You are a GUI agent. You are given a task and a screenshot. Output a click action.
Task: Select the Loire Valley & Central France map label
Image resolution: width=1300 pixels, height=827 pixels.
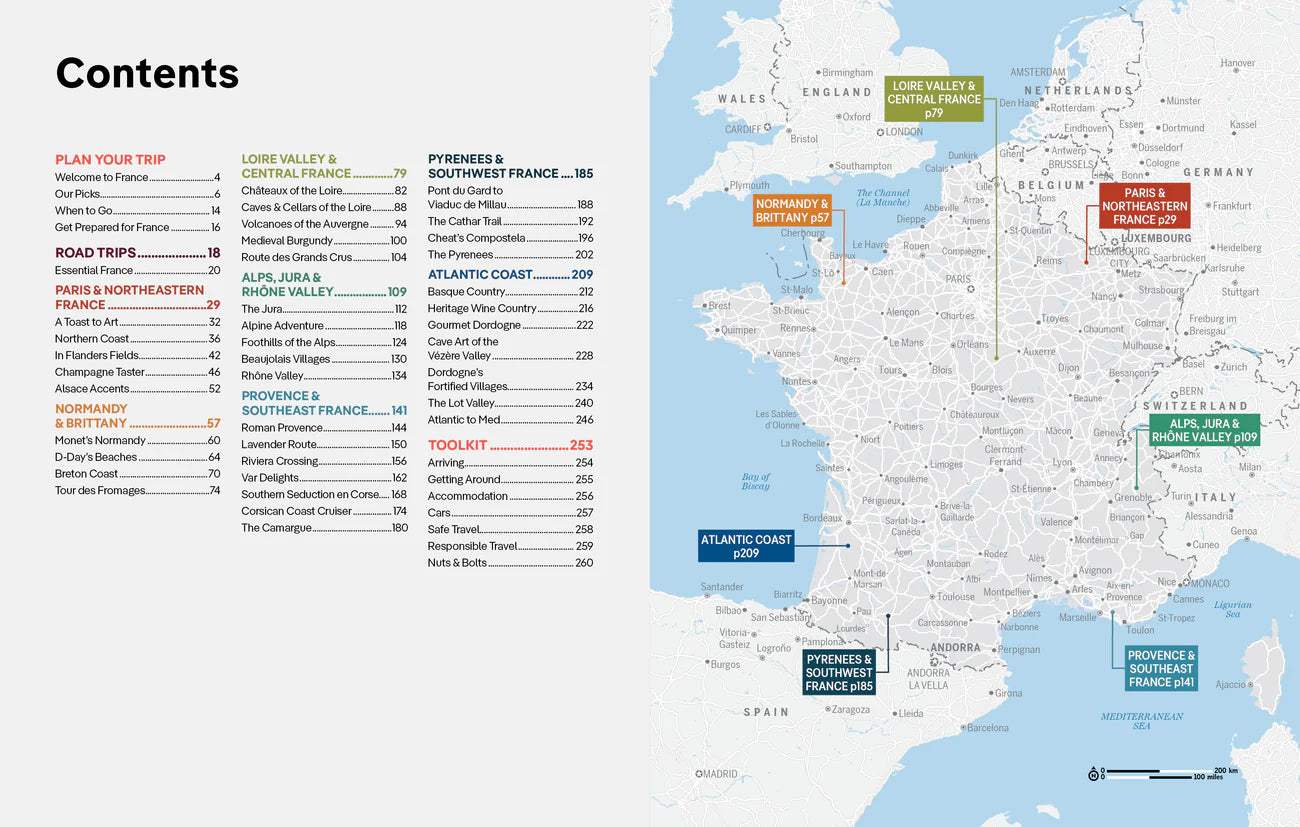(933, 99)
